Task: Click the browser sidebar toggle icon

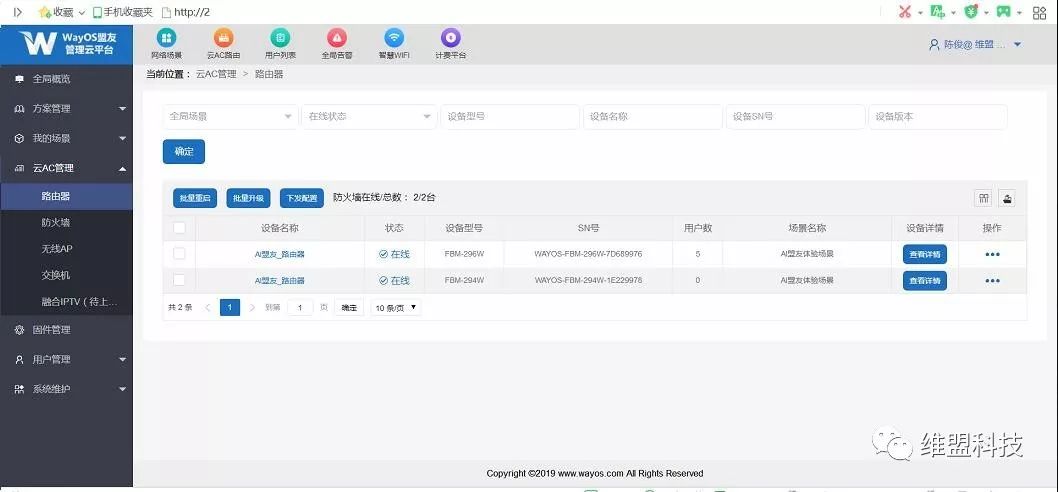Action: (18, 12)
